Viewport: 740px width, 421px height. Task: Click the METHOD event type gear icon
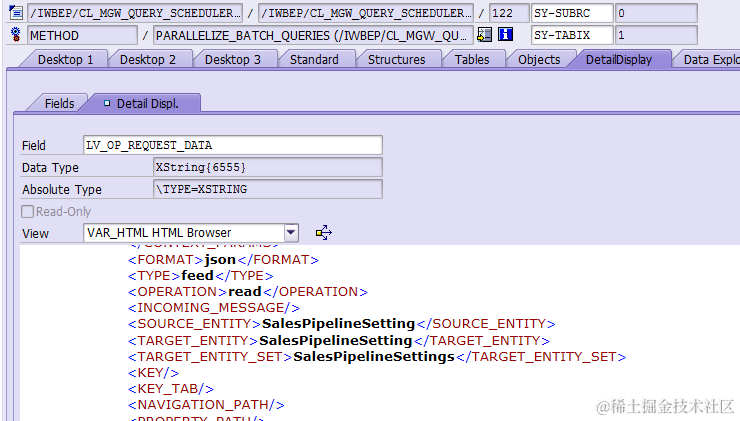point(15,35)
